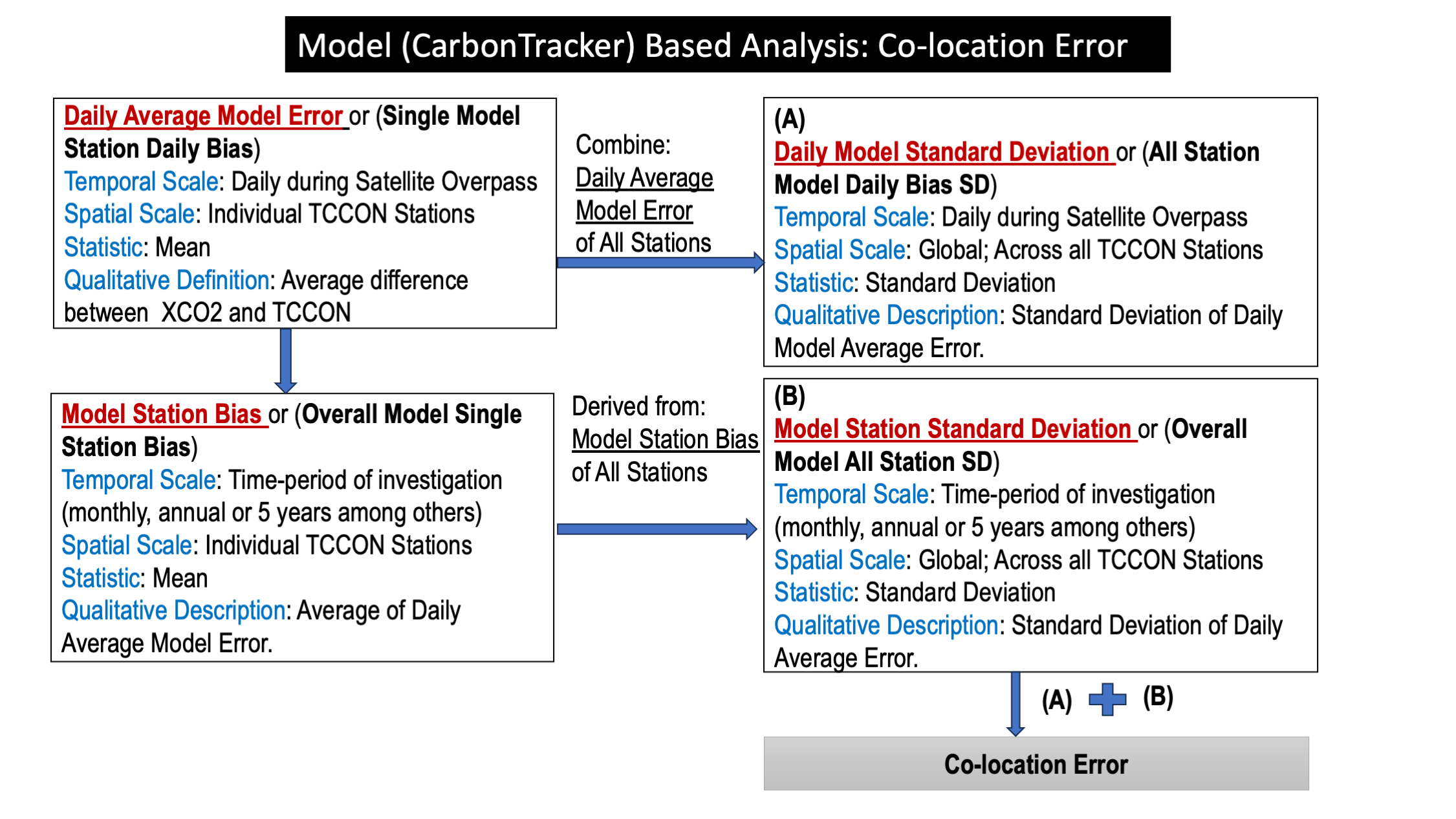Viewport: 1456px width, 819px height.
Task: Click the red "Daily Average Model Error" heading
Action: 203,116
